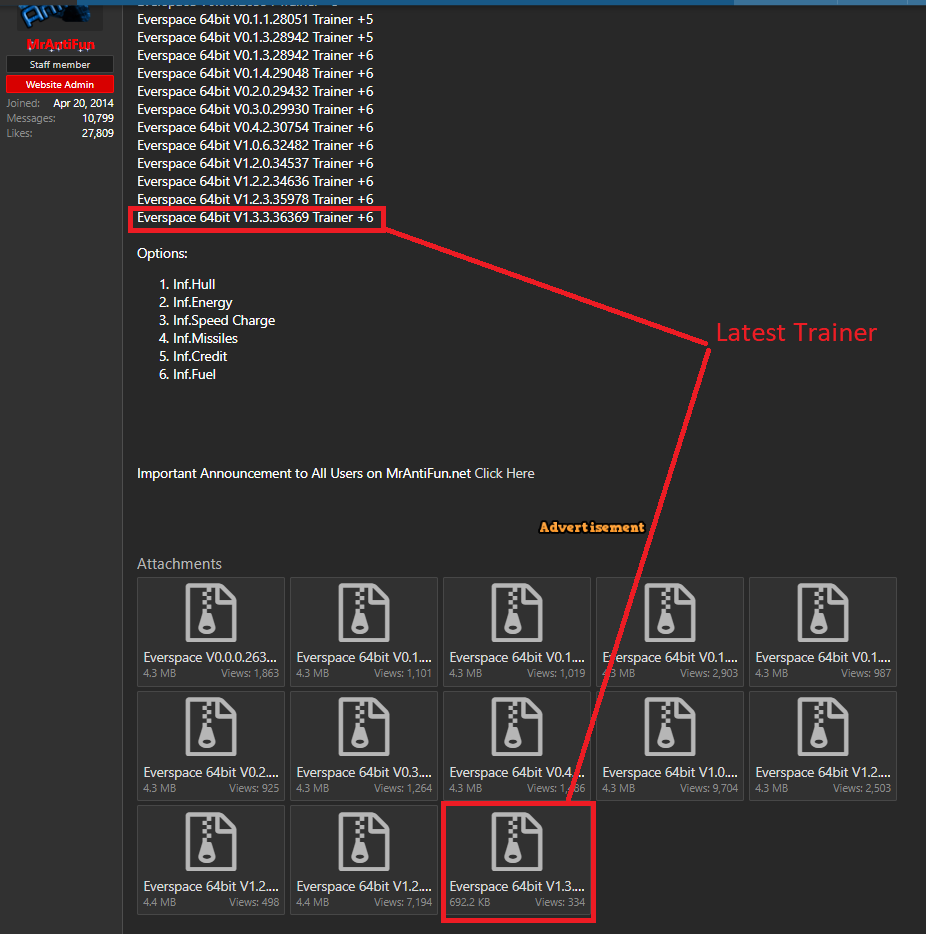Click the Joined date Apr 20, 2014
Image resolution: width=926 pixels, height=934 pixels.
click(x=83, y=104)
